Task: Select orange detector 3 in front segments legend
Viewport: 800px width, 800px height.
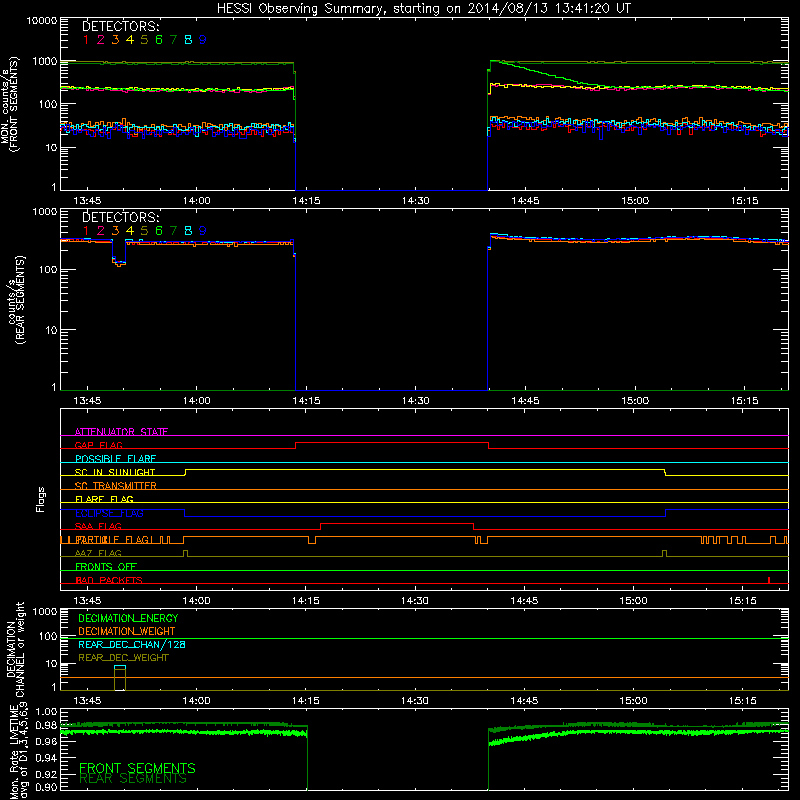Action: [115, 40]
